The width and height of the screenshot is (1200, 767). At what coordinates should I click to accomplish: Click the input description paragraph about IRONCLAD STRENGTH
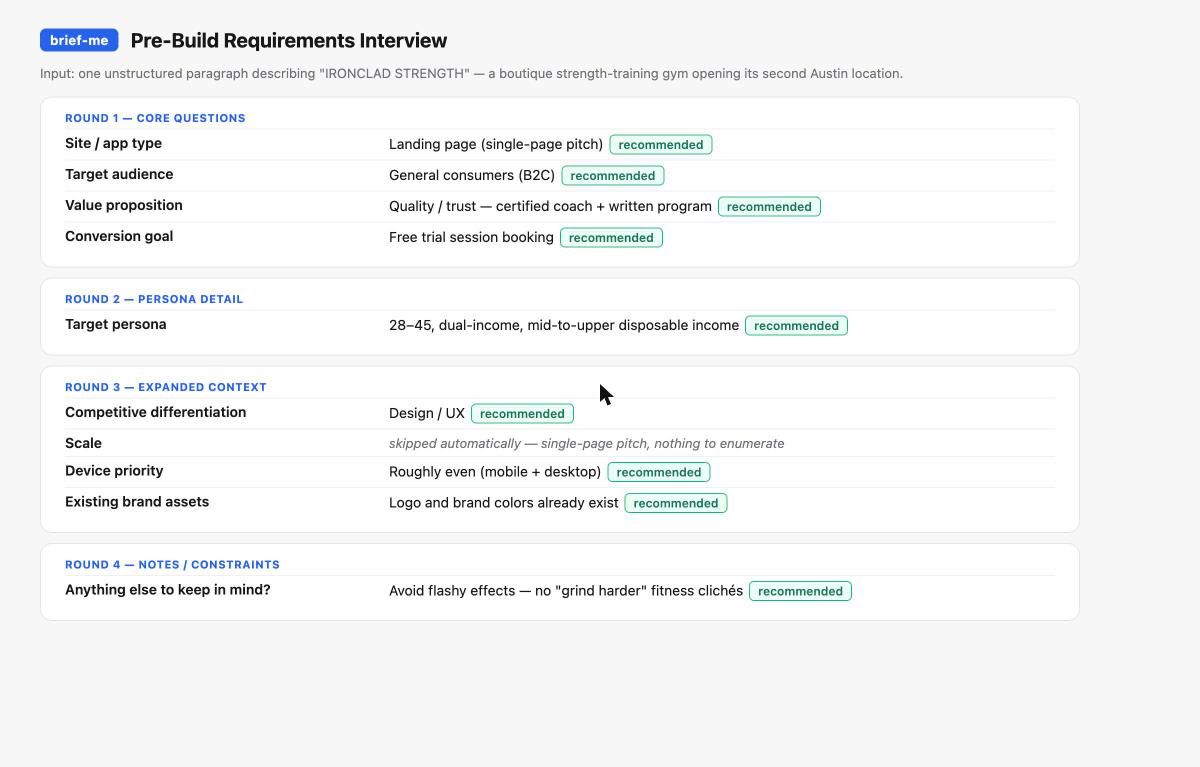471,73
